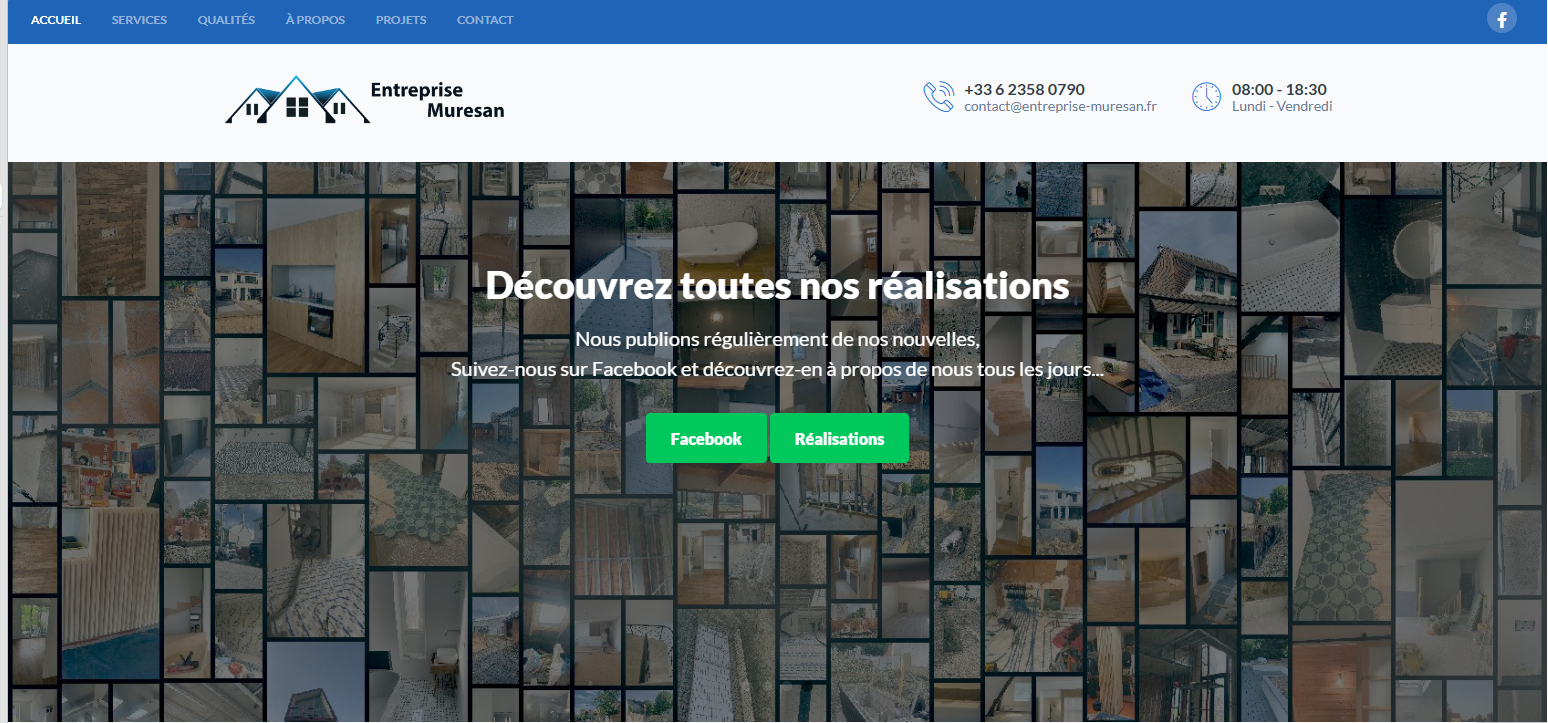The image size is (1548, 723).
Task: Click the contact@entreprise-muresan.fr email address
Action: pyautogui.click(x=1060, y=106)
